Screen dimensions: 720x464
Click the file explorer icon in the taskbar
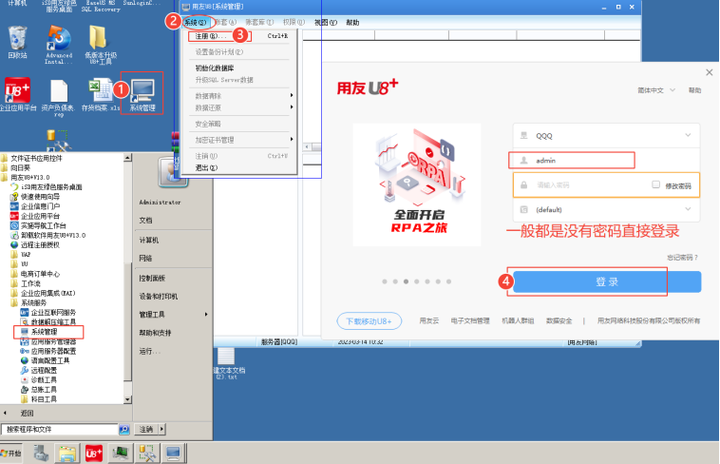67,453
